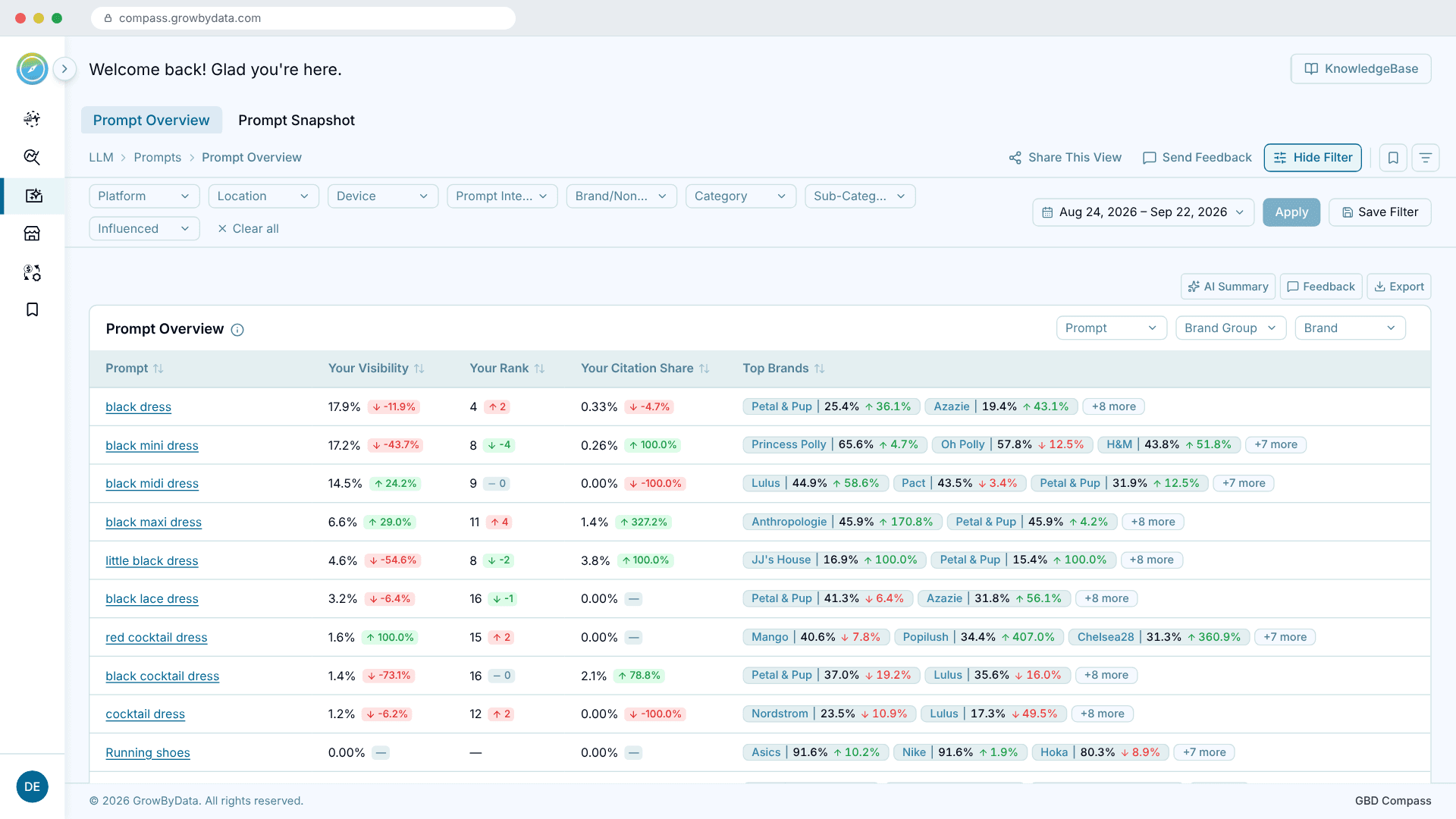Image resolution: width=1456 pixels, height=819 pixels.
Task: Open the date range picker
Action: [1143, 212]
